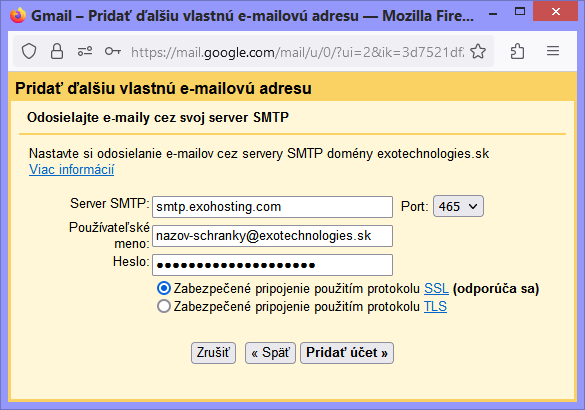Viewport: 585px width, 410px height.
Task: Click the Pridať účet » button
Action: (x=347, y=353)
